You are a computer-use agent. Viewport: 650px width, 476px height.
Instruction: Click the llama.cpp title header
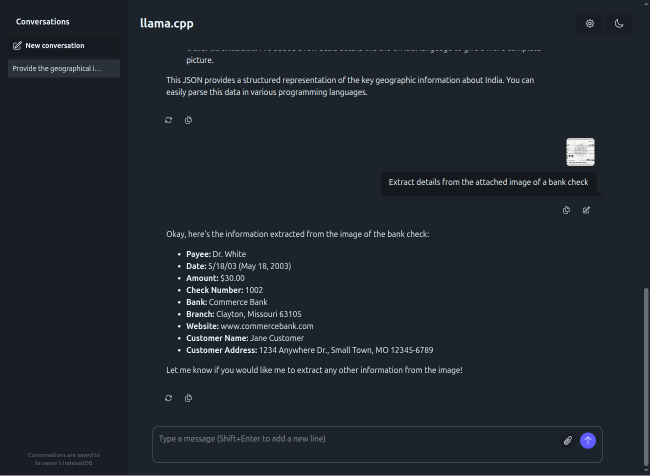[x=165, y=22]
